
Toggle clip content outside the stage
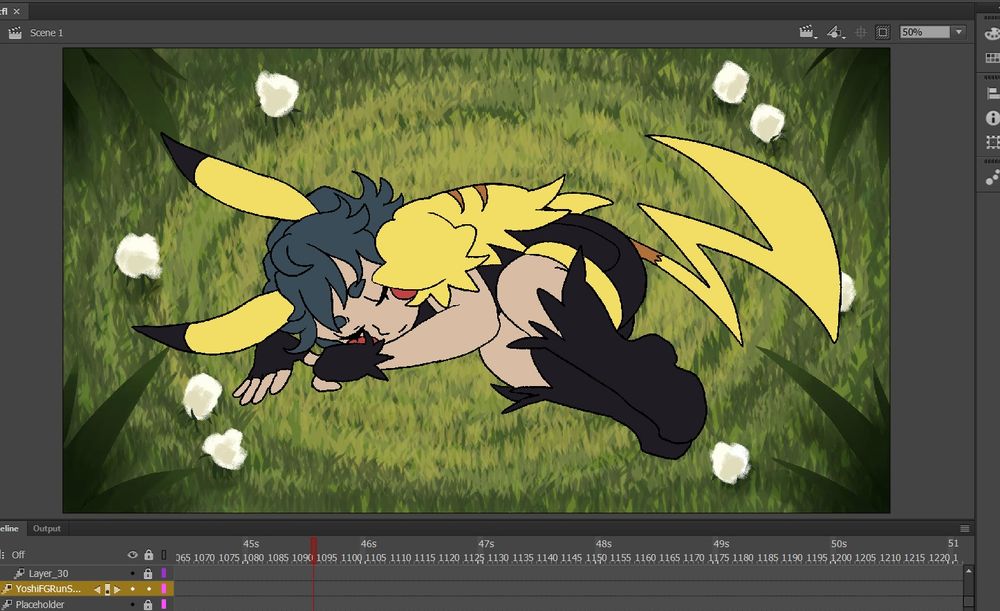883,32
